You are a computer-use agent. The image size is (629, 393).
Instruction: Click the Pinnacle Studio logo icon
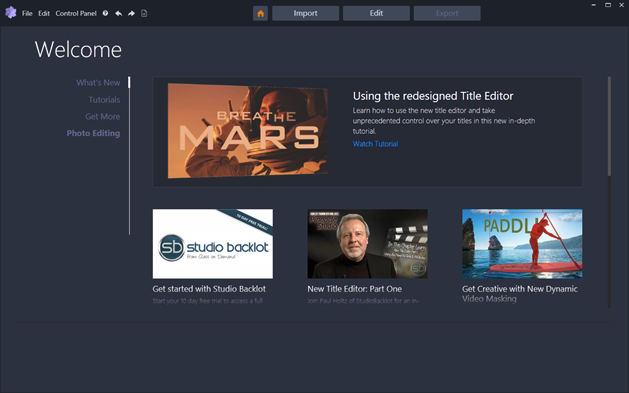point(11,13)
